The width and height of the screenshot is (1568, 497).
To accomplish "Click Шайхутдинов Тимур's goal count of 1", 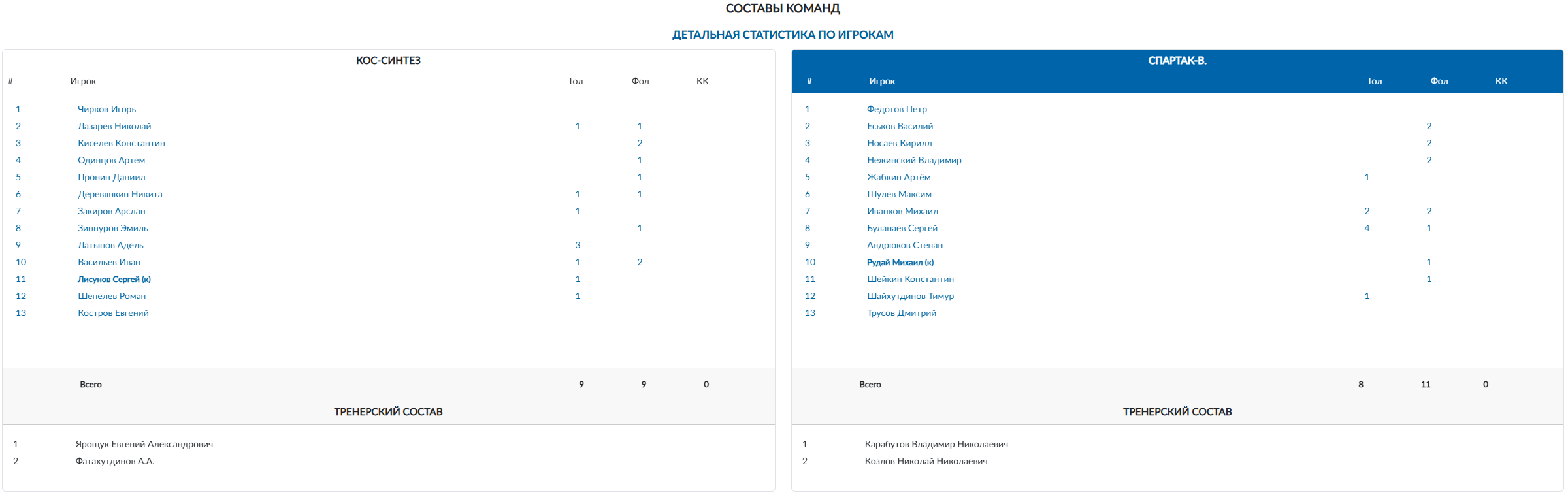I will pos(1367,296).
